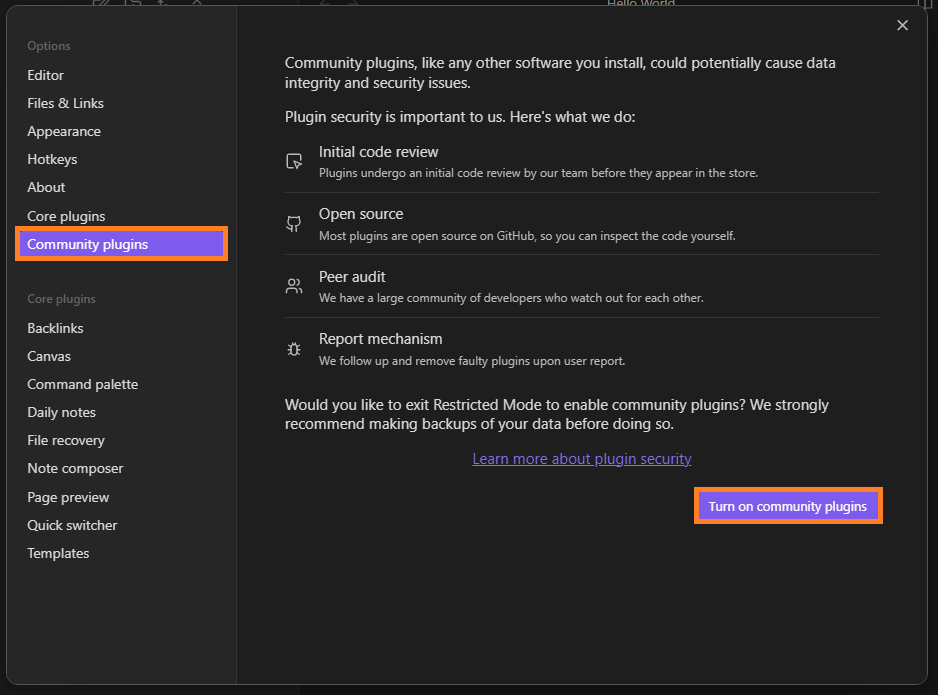Click the GitHub icon beside Open source
Viewport: 938px width, 695px height.
pos(293,223)
